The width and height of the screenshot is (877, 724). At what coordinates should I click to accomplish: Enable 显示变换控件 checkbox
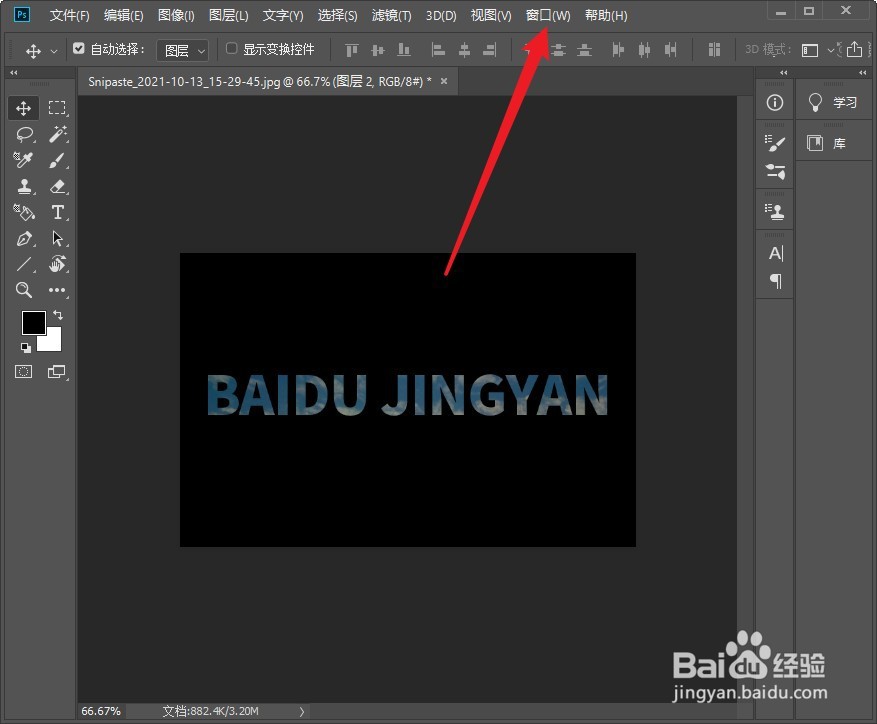pyautogui.click(x=232, y=49)
